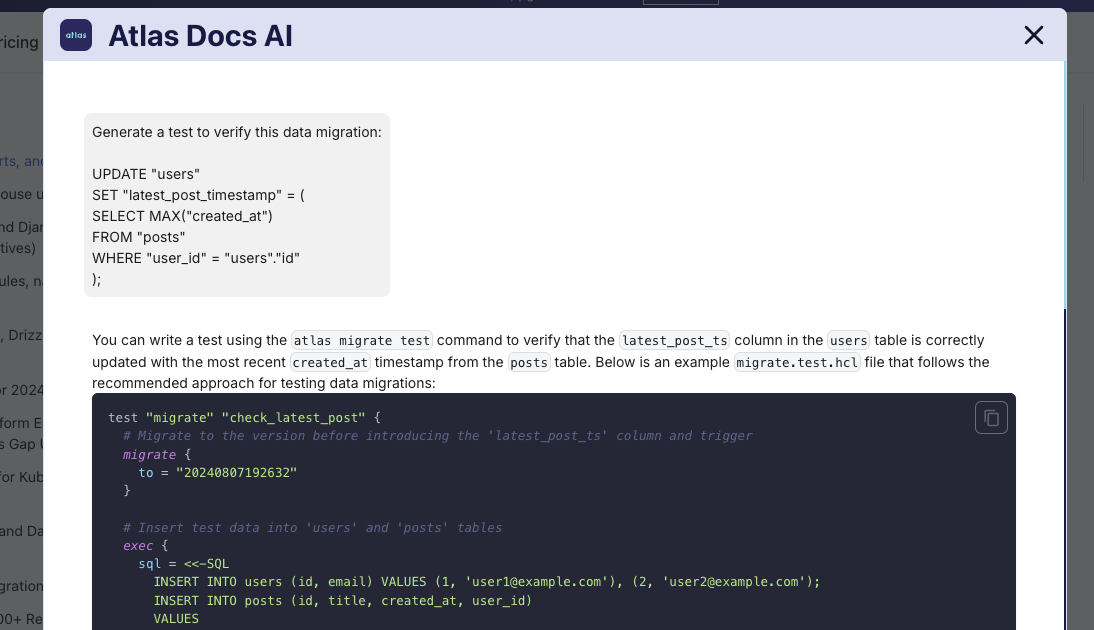
Task: Copy the code snippet using the copy icon
Action: tap(990, 417)
